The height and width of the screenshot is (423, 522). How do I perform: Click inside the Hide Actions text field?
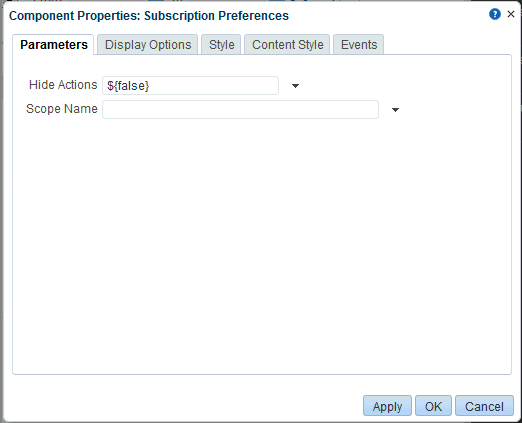point(190,86)
